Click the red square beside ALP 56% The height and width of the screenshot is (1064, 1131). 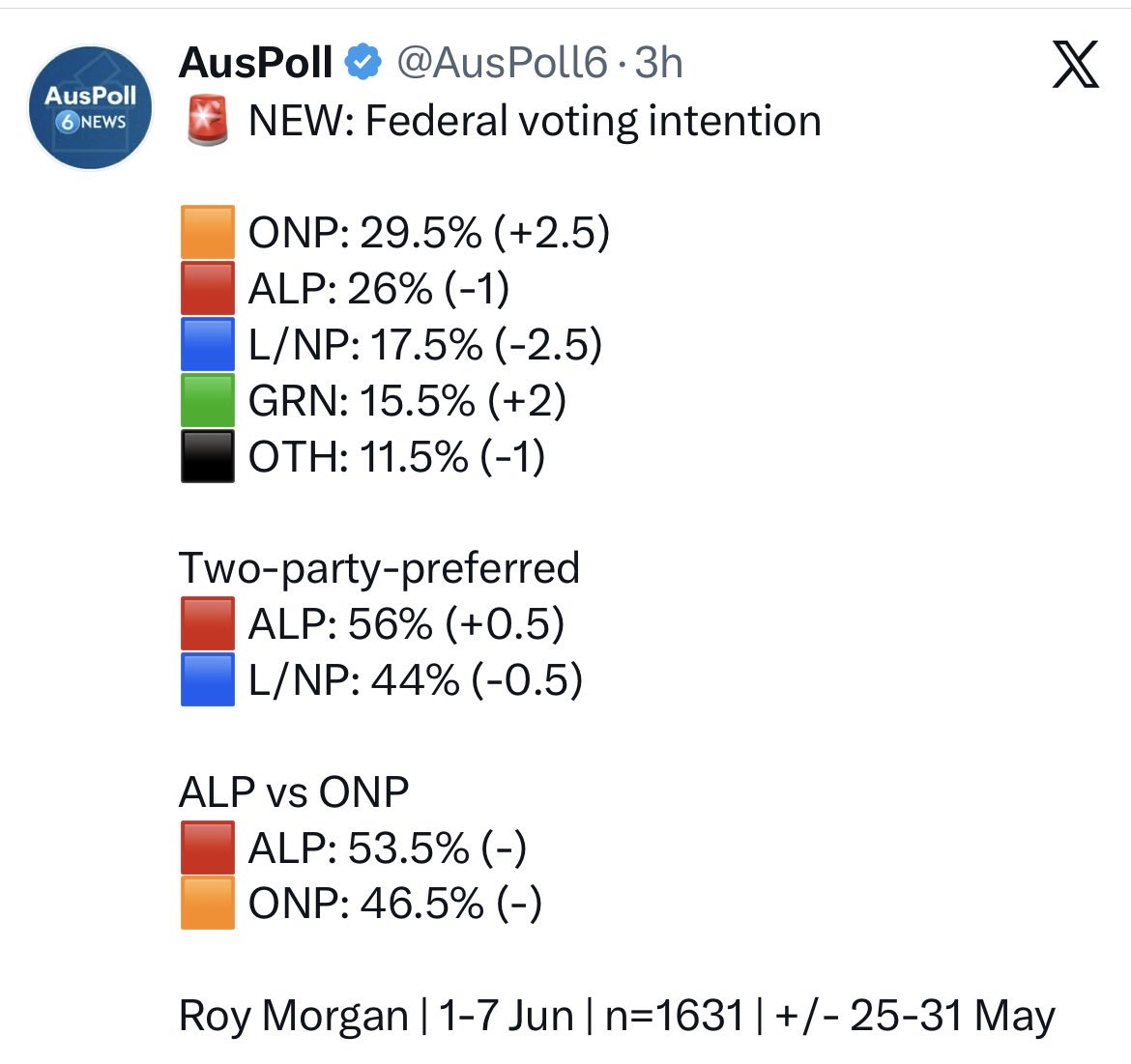click(208, 623)
